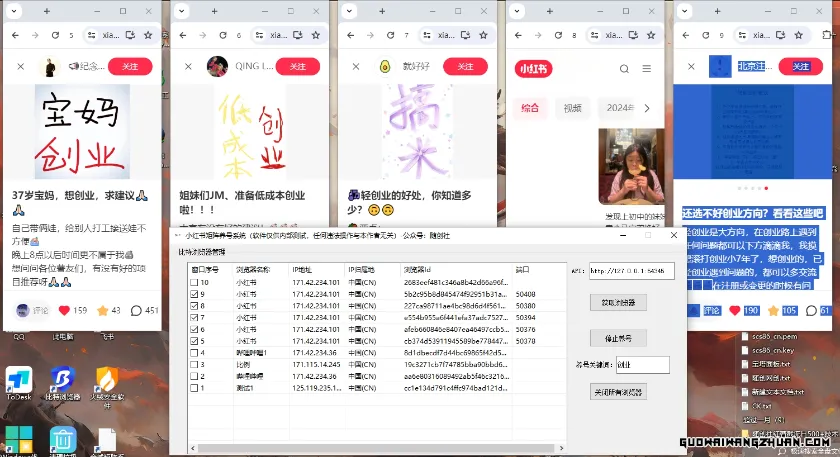The image size is (840, 457).
Task: Click the Xiaohongshu search magnifier icon
Action: 624,69
